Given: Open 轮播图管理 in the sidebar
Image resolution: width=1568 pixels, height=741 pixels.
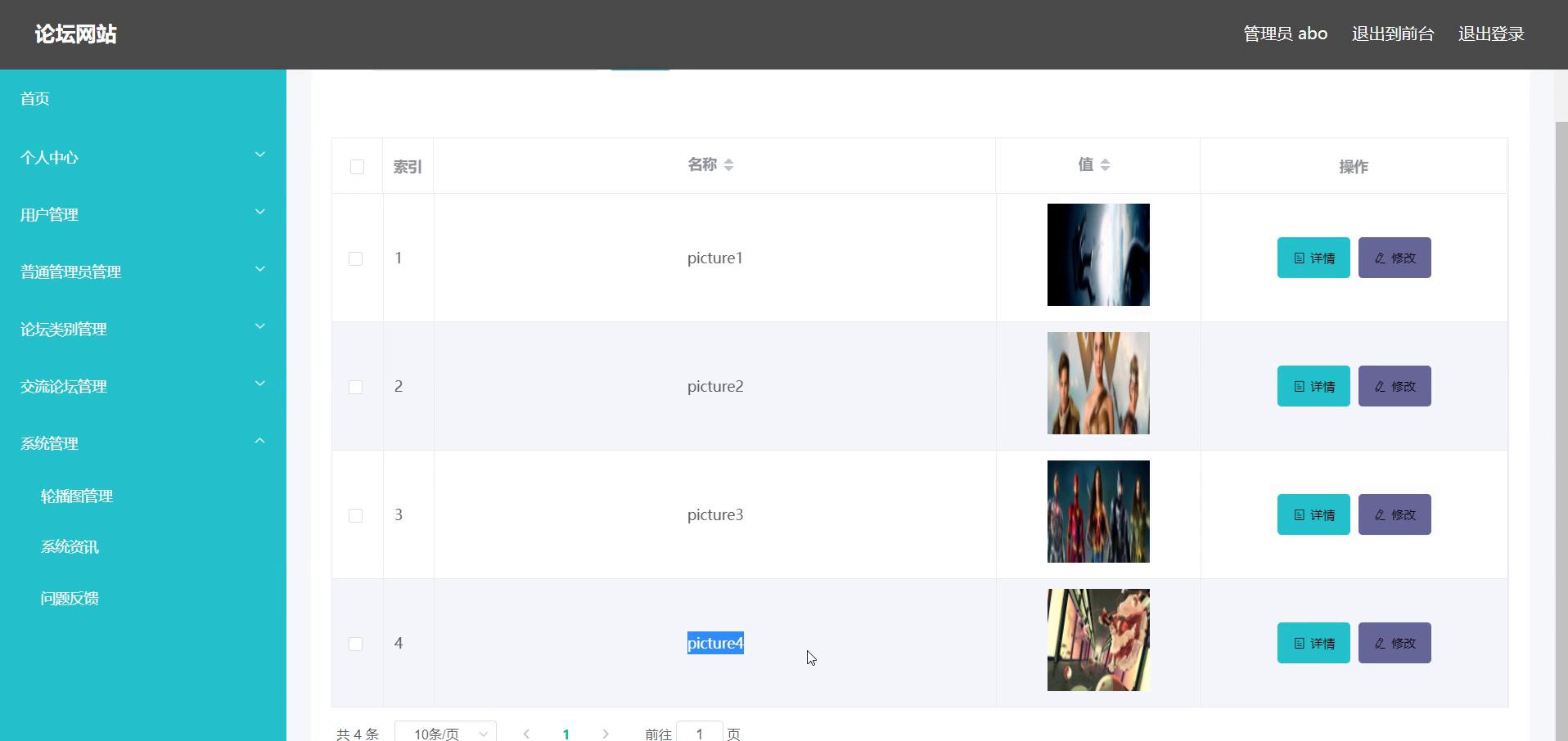Looking at the screenshot, I should [x=77, y=496].
